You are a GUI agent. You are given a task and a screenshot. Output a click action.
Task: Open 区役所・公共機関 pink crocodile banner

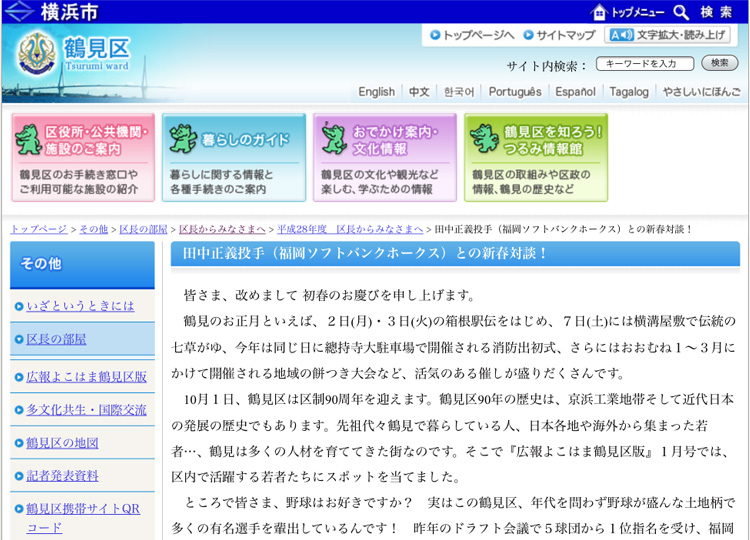click(83, 157)
